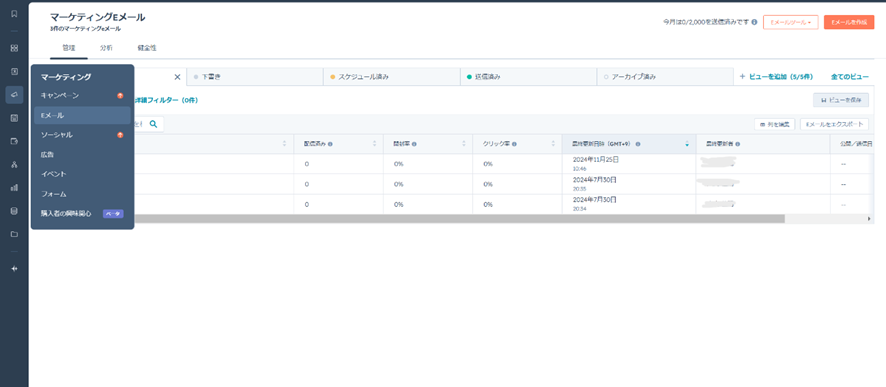Sort by the クリック率 column arrows
The height and width of the screenshot is (387, 886).
[553, 144]
